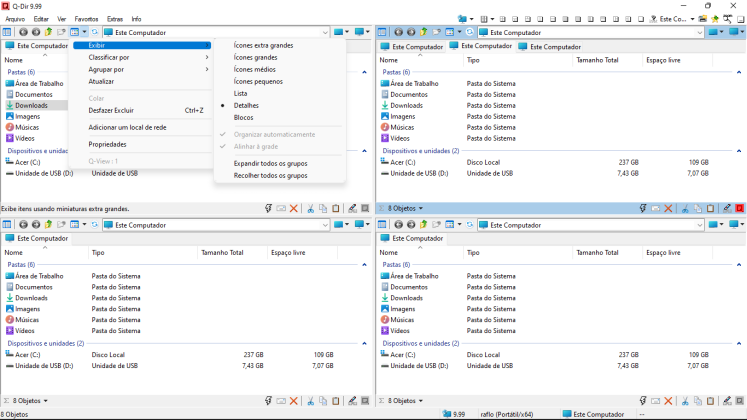This screenshot has height=420, width=747.
Task: Collapse the Pastas (6) group in the bottom-left pane
Action: click(x=364, y=264)
